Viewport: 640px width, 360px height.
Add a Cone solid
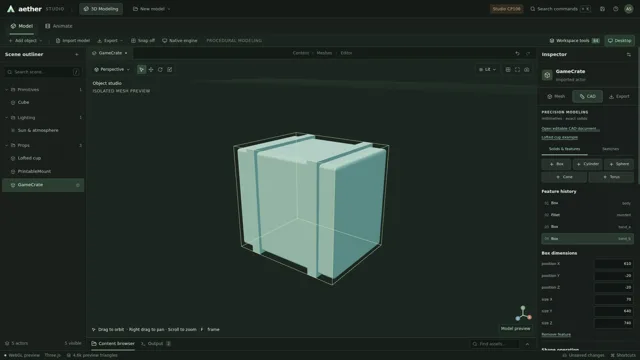click(564, 177)
